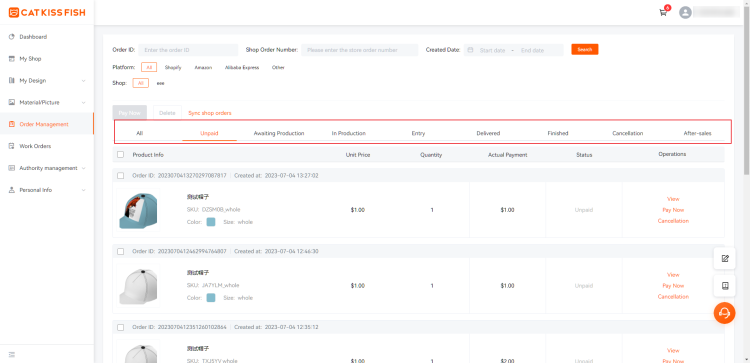
Task: Open the customer service headset button
Action: tap(725, 313)
